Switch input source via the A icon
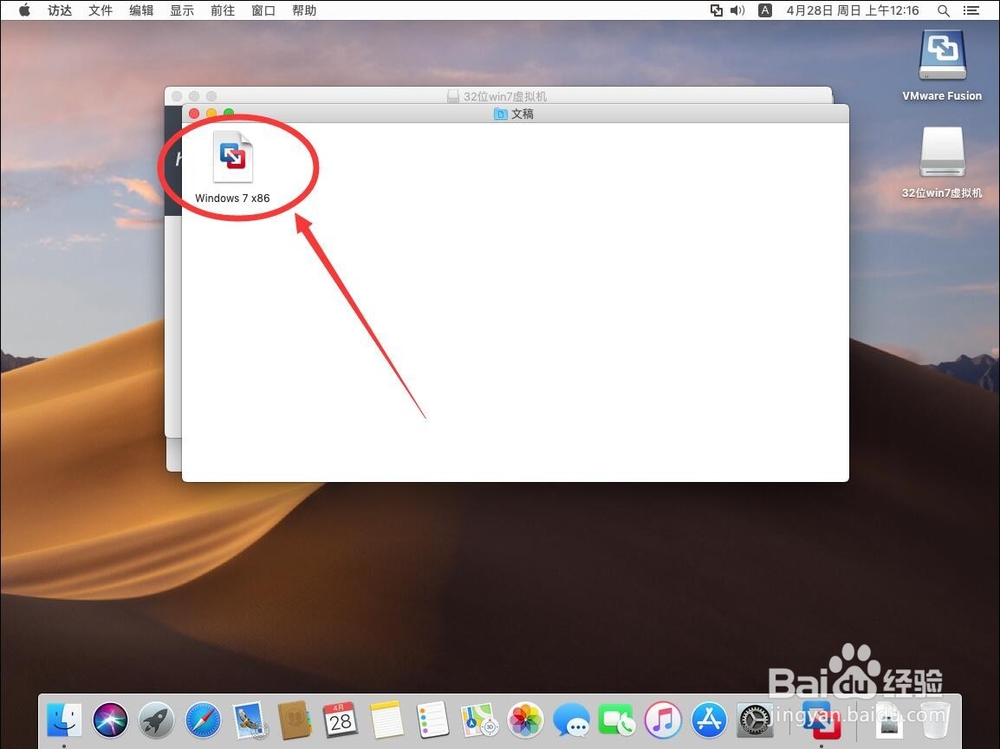The image size is (1000, 749). 765,10
